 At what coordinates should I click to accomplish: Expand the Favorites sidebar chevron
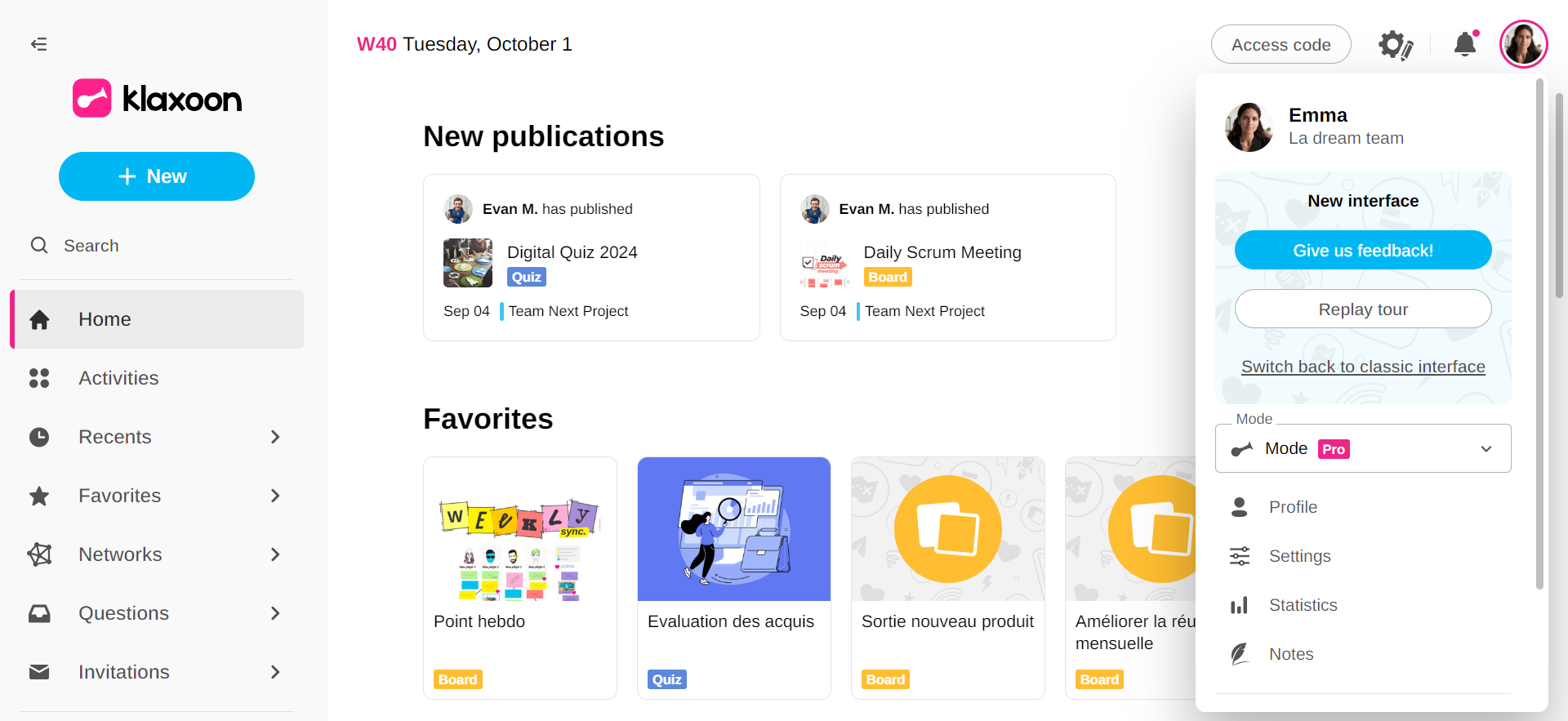pyautogui.click(x=275, y=496)
